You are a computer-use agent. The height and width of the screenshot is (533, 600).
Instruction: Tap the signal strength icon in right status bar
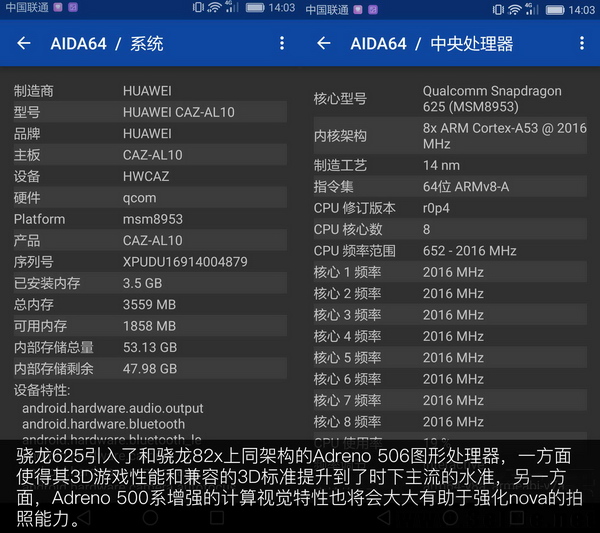pos(532,9)
